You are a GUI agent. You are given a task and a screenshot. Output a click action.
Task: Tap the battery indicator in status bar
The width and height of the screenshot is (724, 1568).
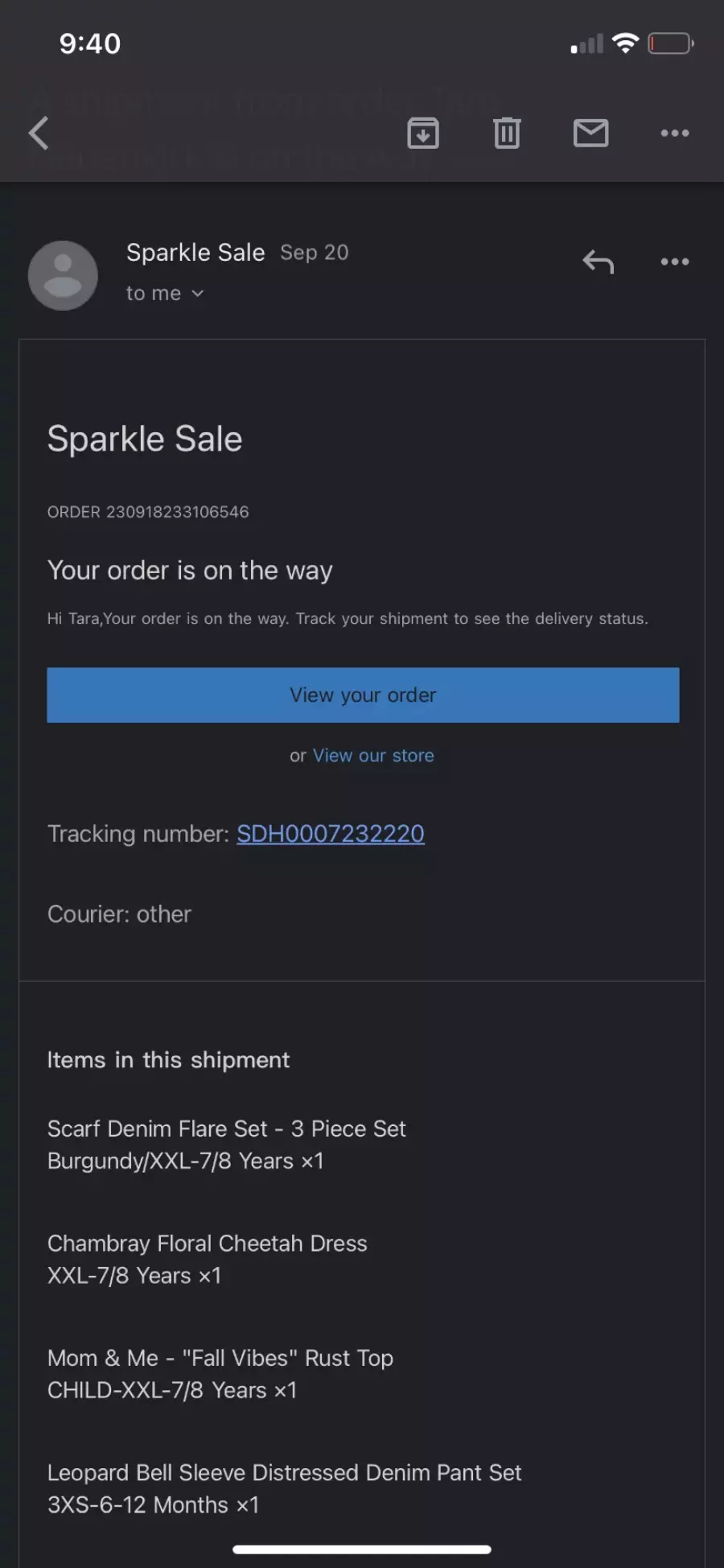671,43
